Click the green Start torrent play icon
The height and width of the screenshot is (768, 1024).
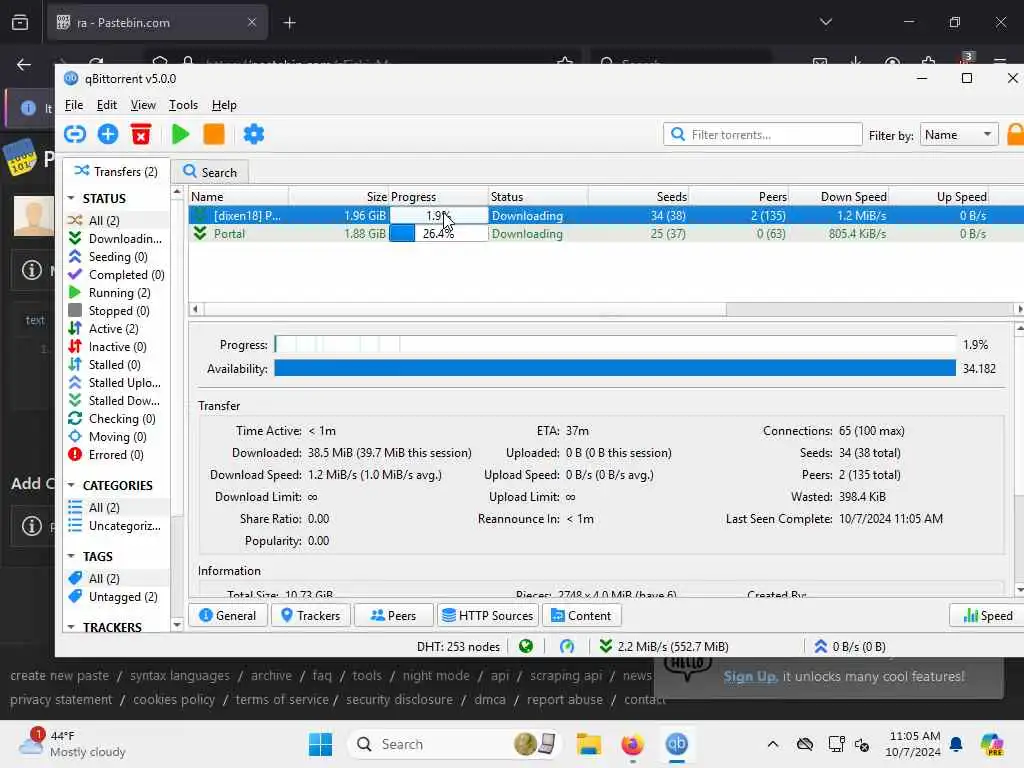click(180, 135)
